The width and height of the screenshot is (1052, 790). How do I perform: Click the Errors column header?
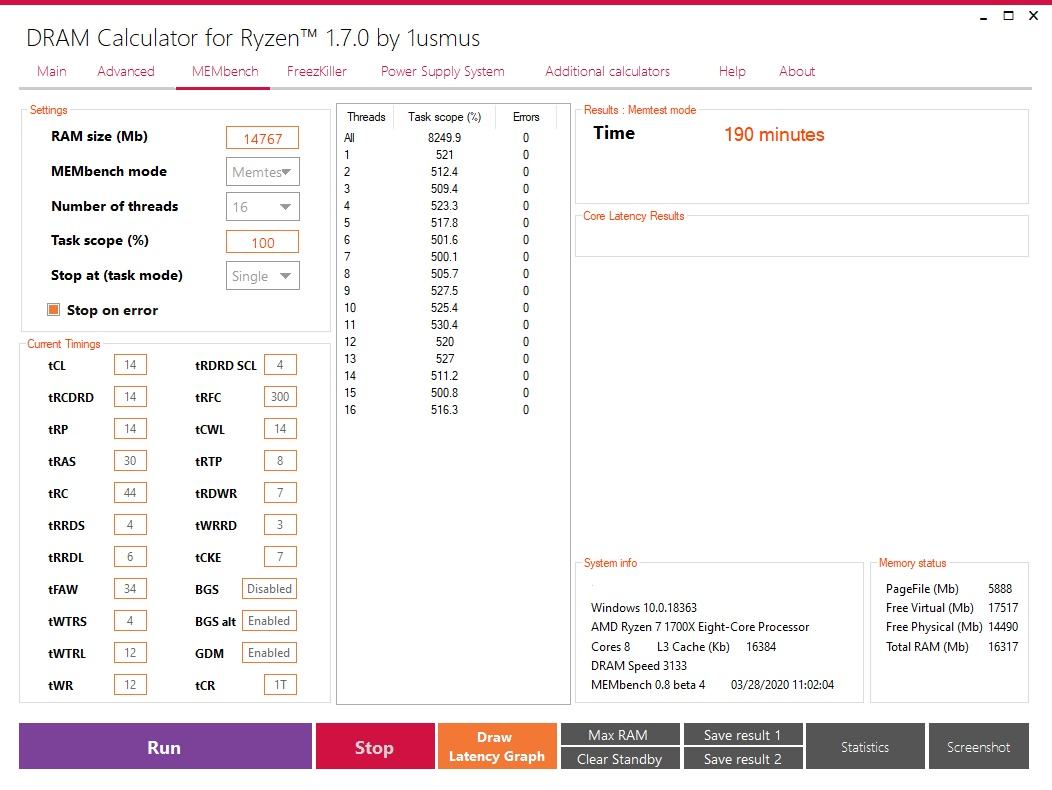[526, 117]
